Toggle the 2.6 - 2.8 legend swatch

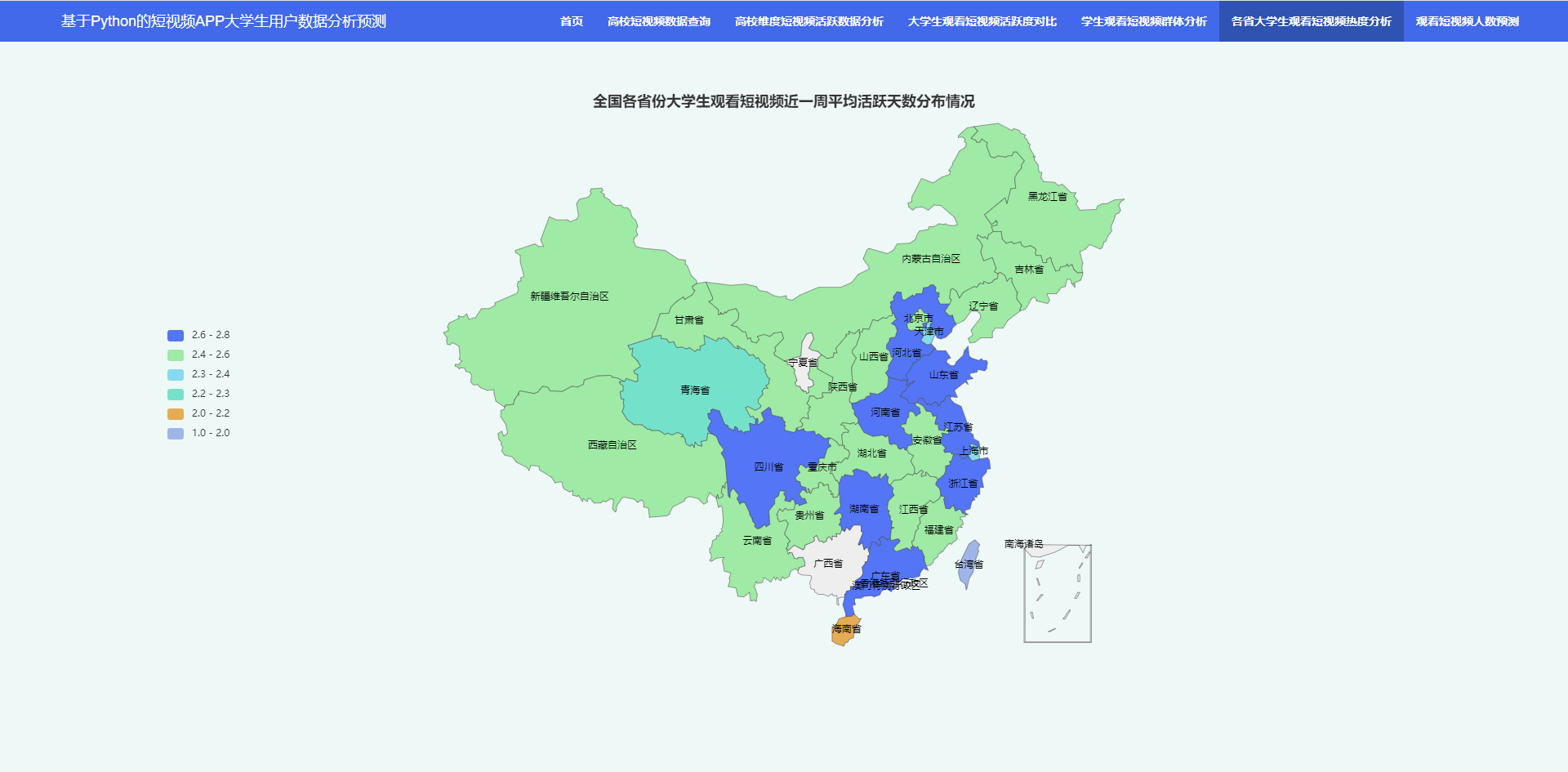pyautogui.click(x=176, y=335)
